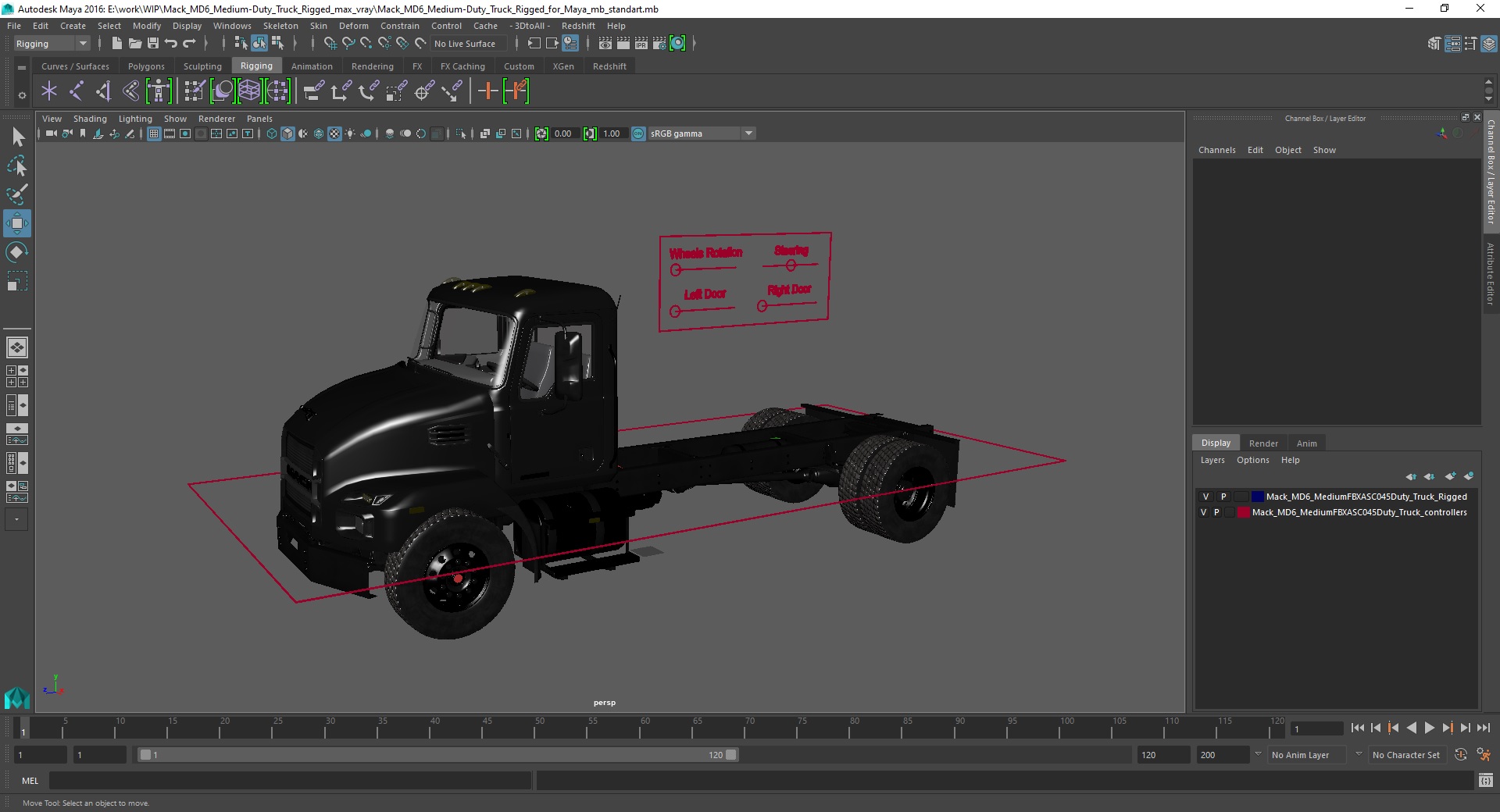Open the Script Editor icon
Screen dimensions: 1500x812
[1485, 780]
